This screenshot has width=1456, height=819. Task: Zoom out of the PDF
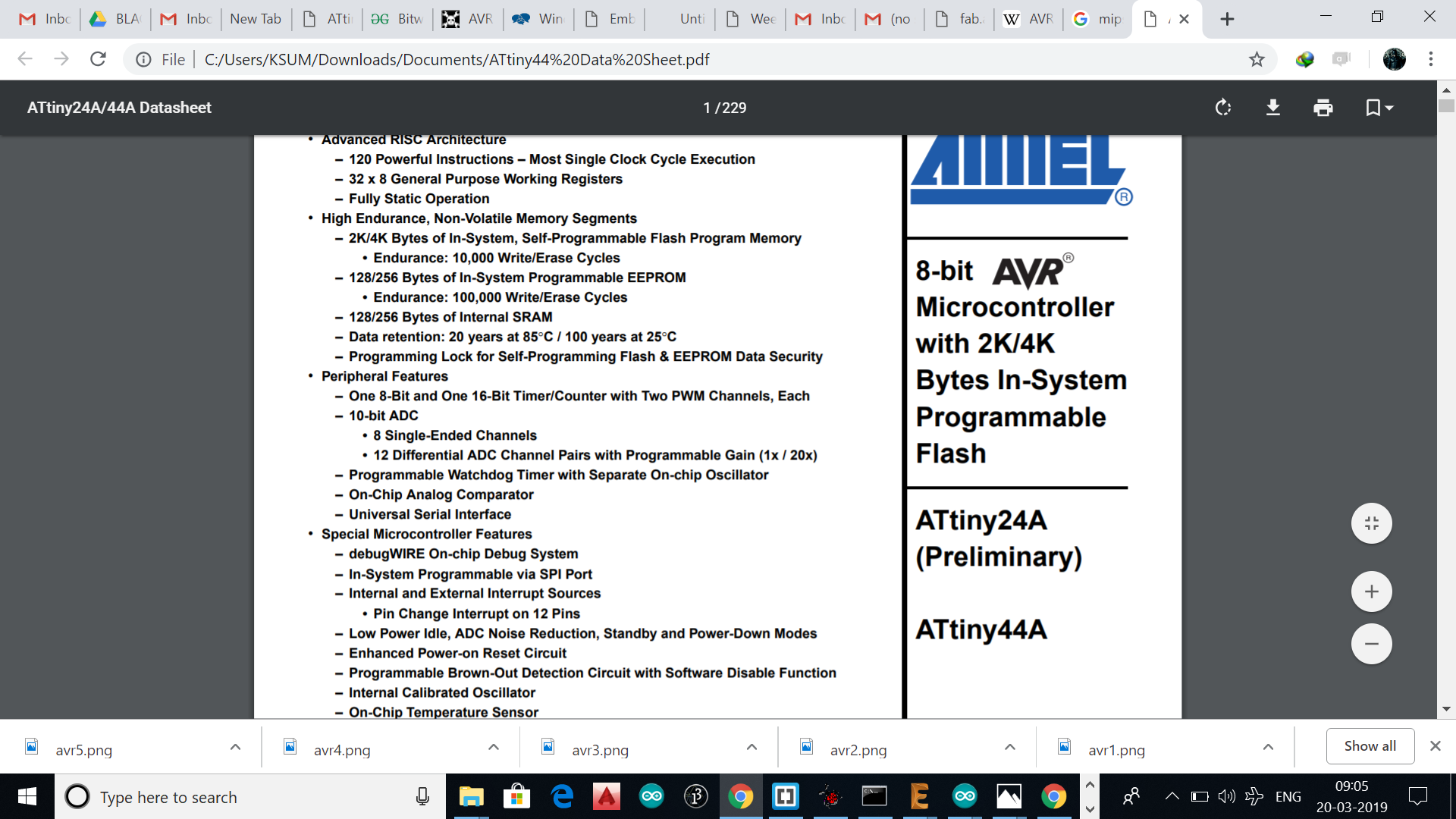(1371, 645)
